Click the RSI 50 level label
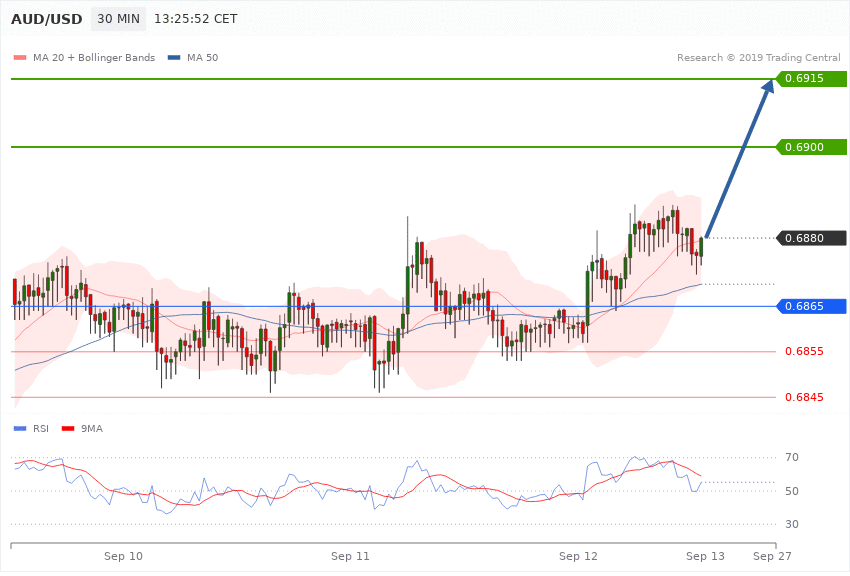Screen dimensions: 850x576 click(x=791, y=491)
